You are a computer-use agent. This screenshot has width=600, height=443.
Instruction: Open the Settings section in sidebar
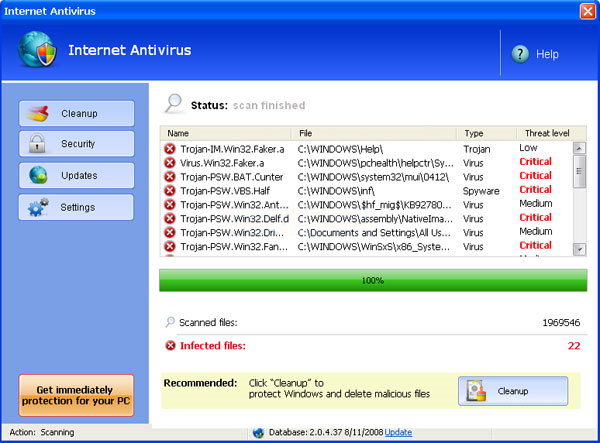[76, 207]
